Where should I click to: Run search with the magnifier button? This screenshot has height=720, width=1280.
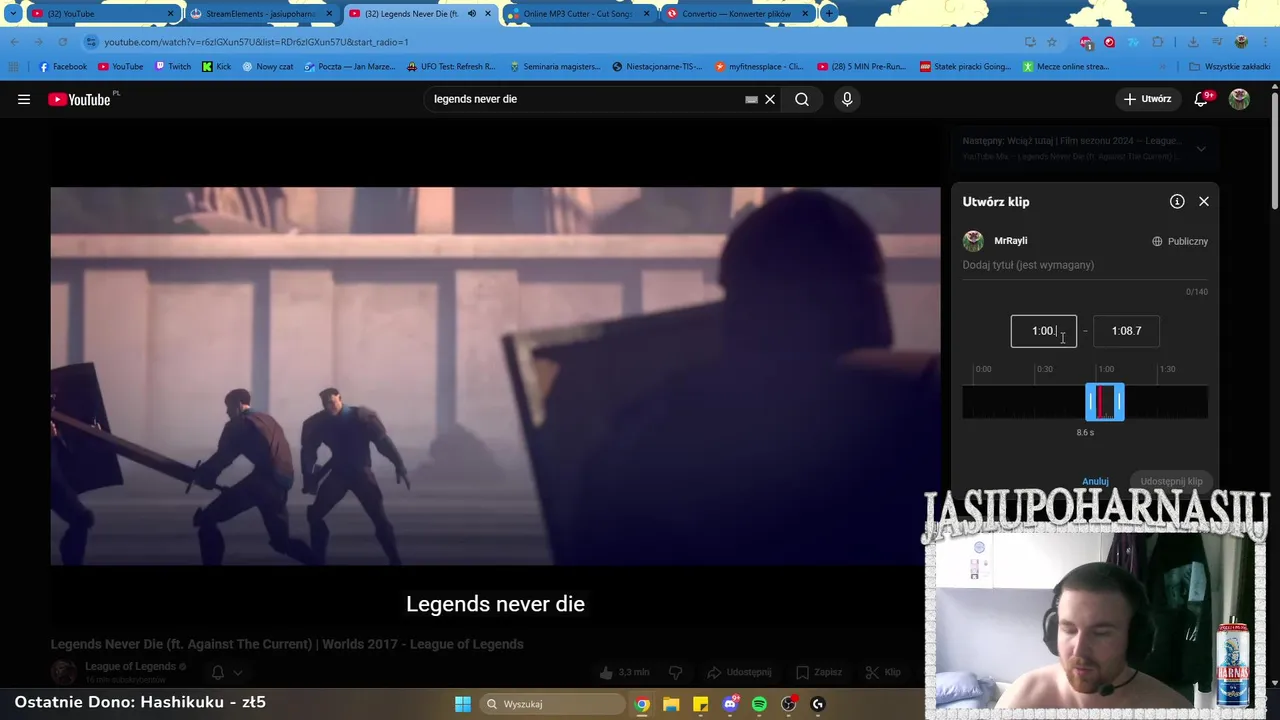[802, 99]
